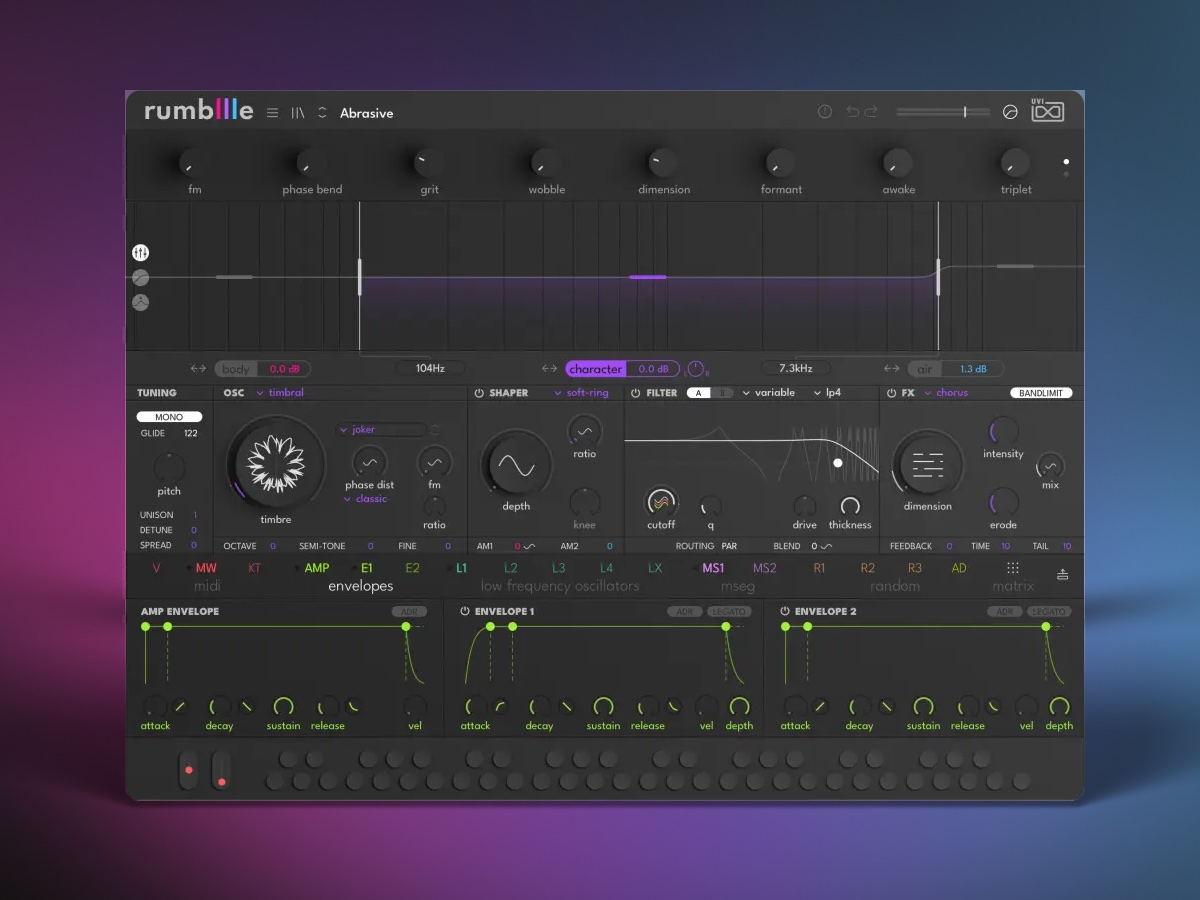1200x900 pixels.
Task: Select filter A
Action: pyautogui.click(x=699, y=393)
